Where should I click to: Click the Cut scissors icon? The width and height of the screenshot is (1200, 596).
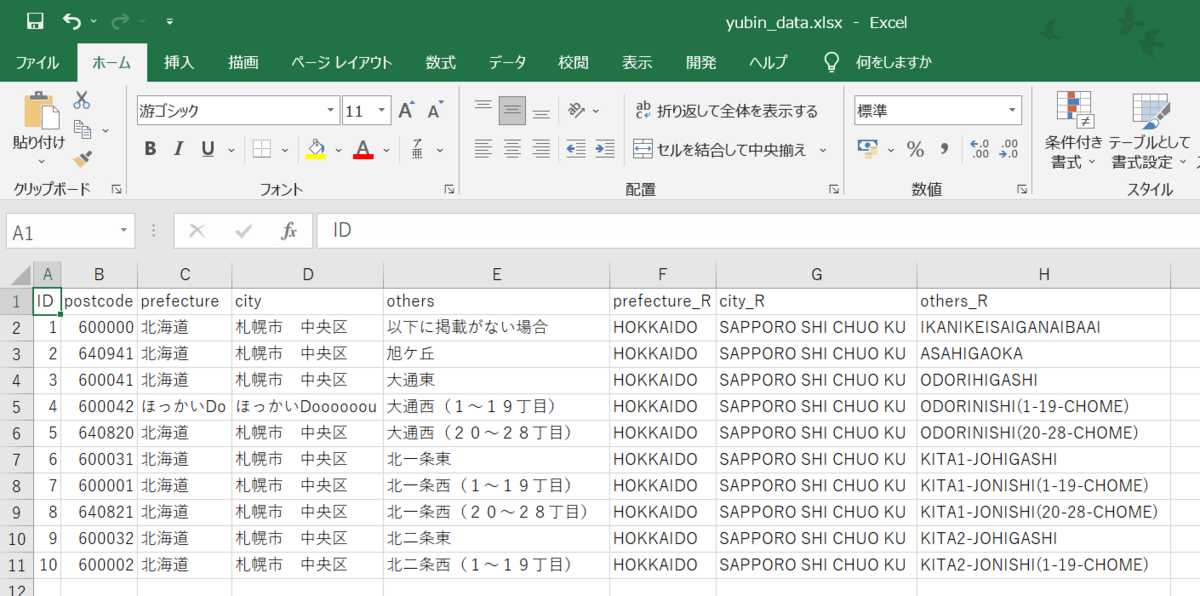coord(82,100)
